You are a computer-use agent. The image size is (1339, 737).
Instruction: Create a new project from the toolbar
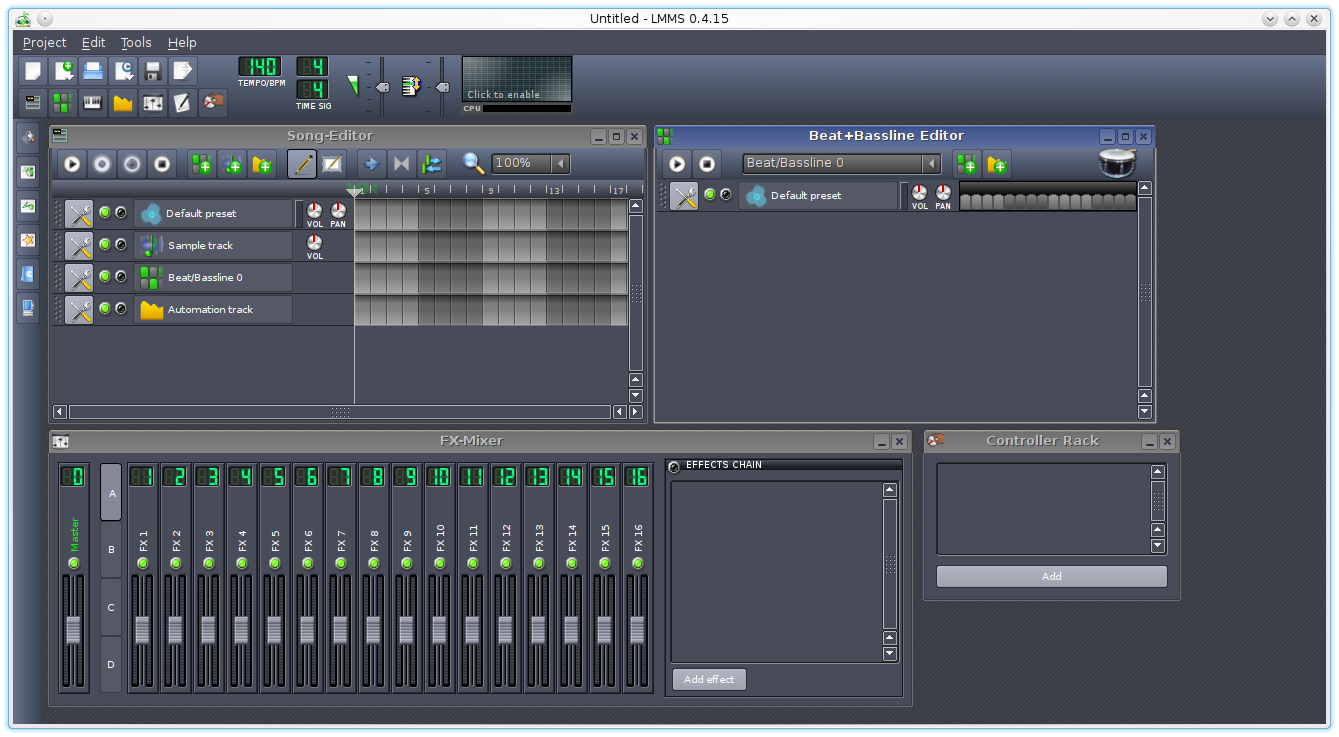click(33, 71)
